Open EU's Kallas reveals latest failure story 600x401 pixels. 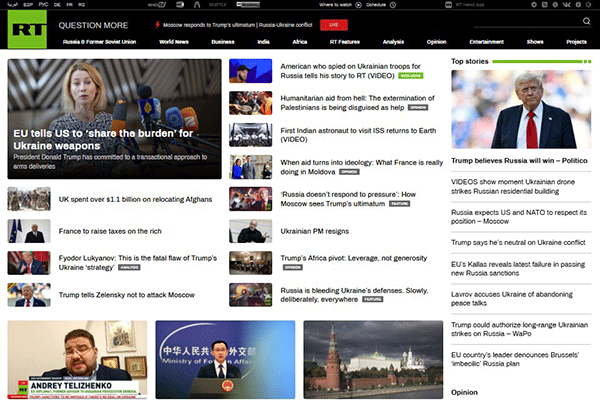[518, 269]
